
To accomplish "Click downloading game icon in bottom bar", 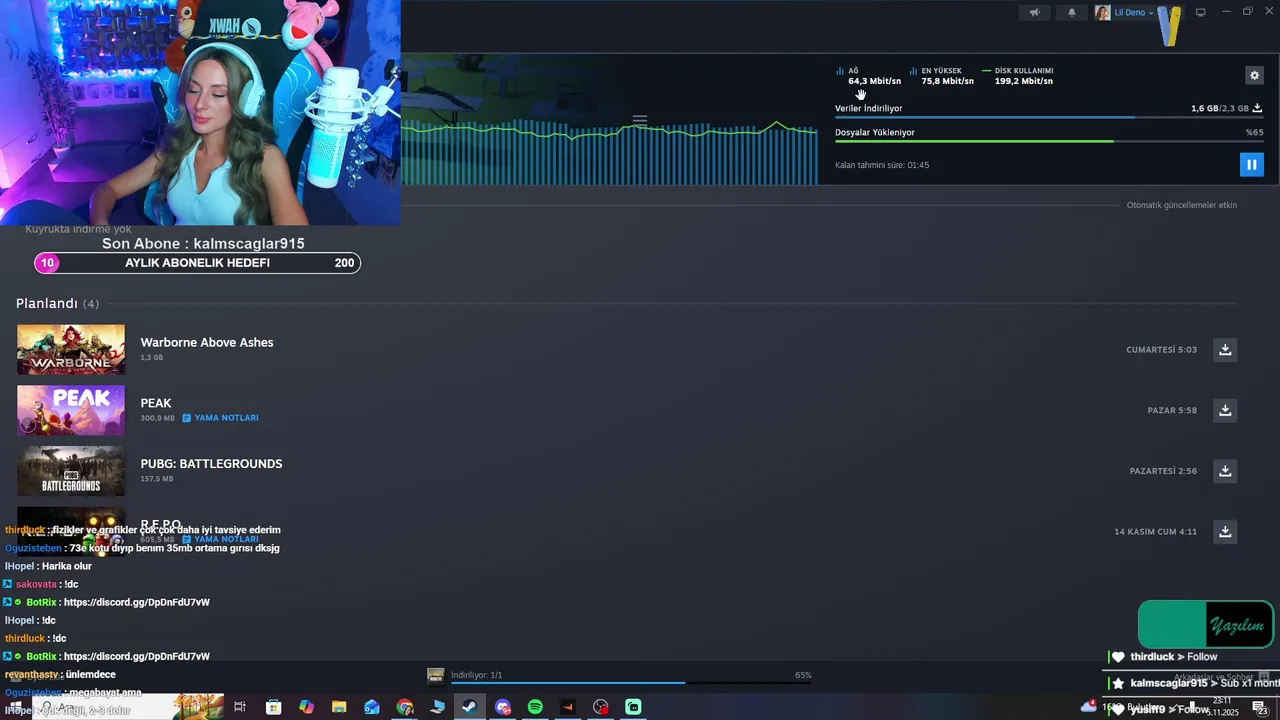I will (x=435, y=675).
